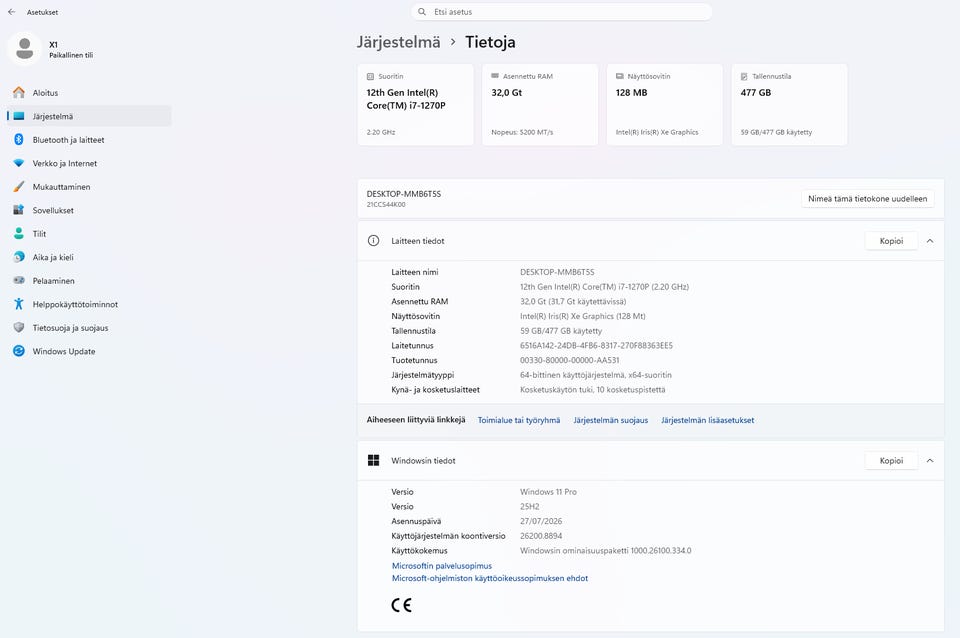Select the Verkko ja Internet icon
Viewport: 960px width, 638px height.
[x=19, y=163]
